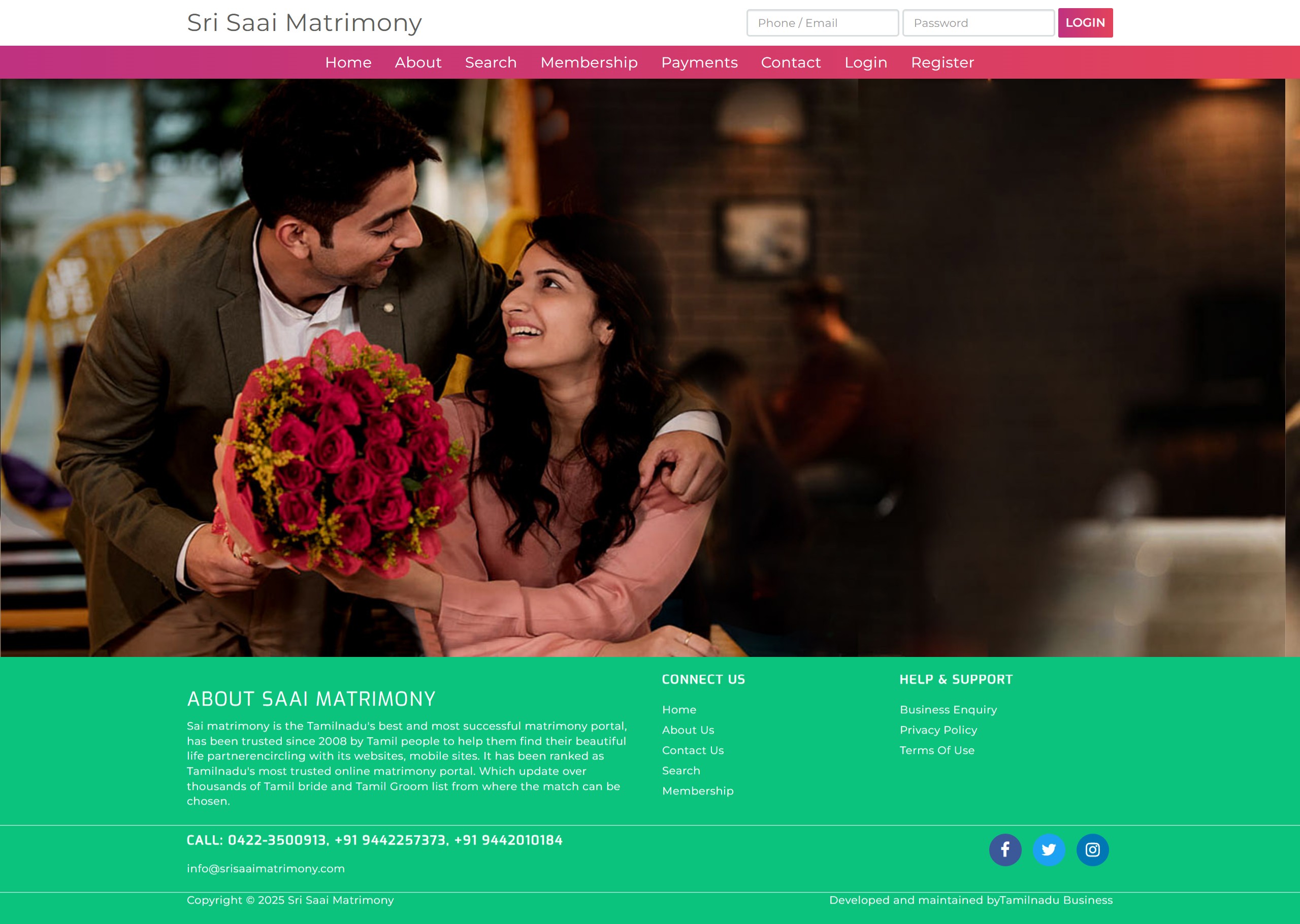Click the couple banner image
Image resolution: width=1300 pixels, height=924 pixels.
pyautogui.click(x=643, y=368)
